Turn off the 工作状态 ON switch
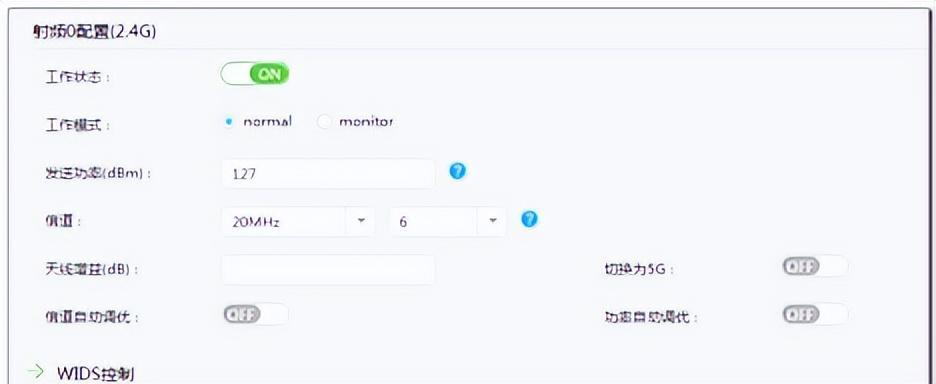936x384 pixels. coord(255,74)
